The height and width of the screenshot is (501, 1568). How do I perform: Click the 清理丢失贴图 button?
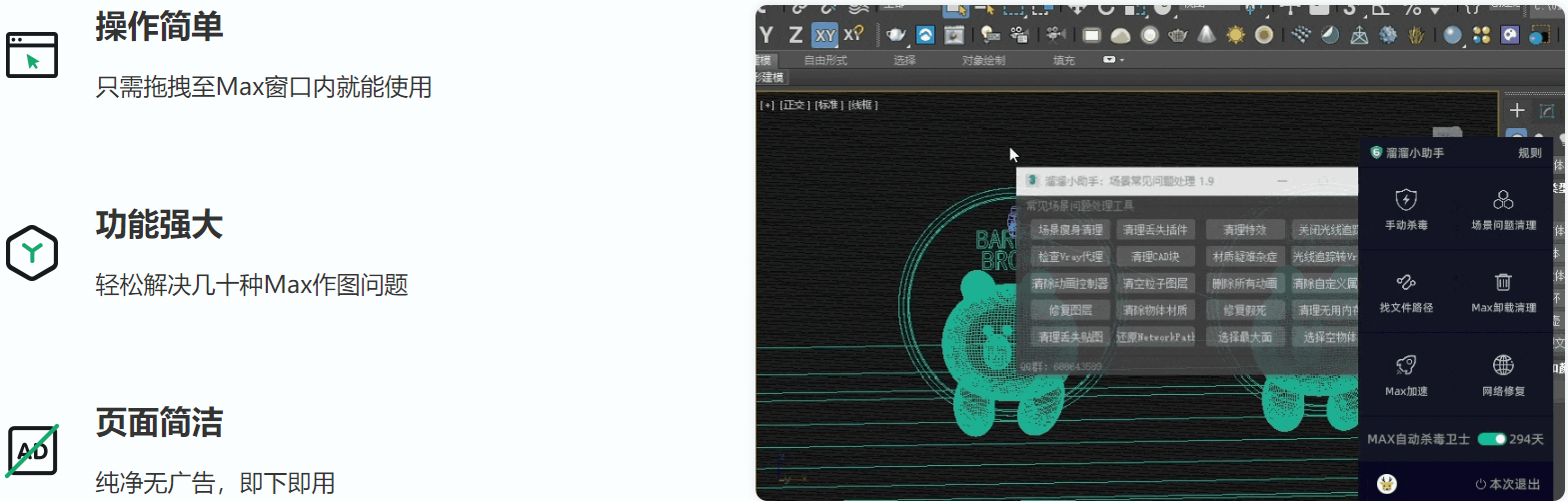tap(1070, 337)
